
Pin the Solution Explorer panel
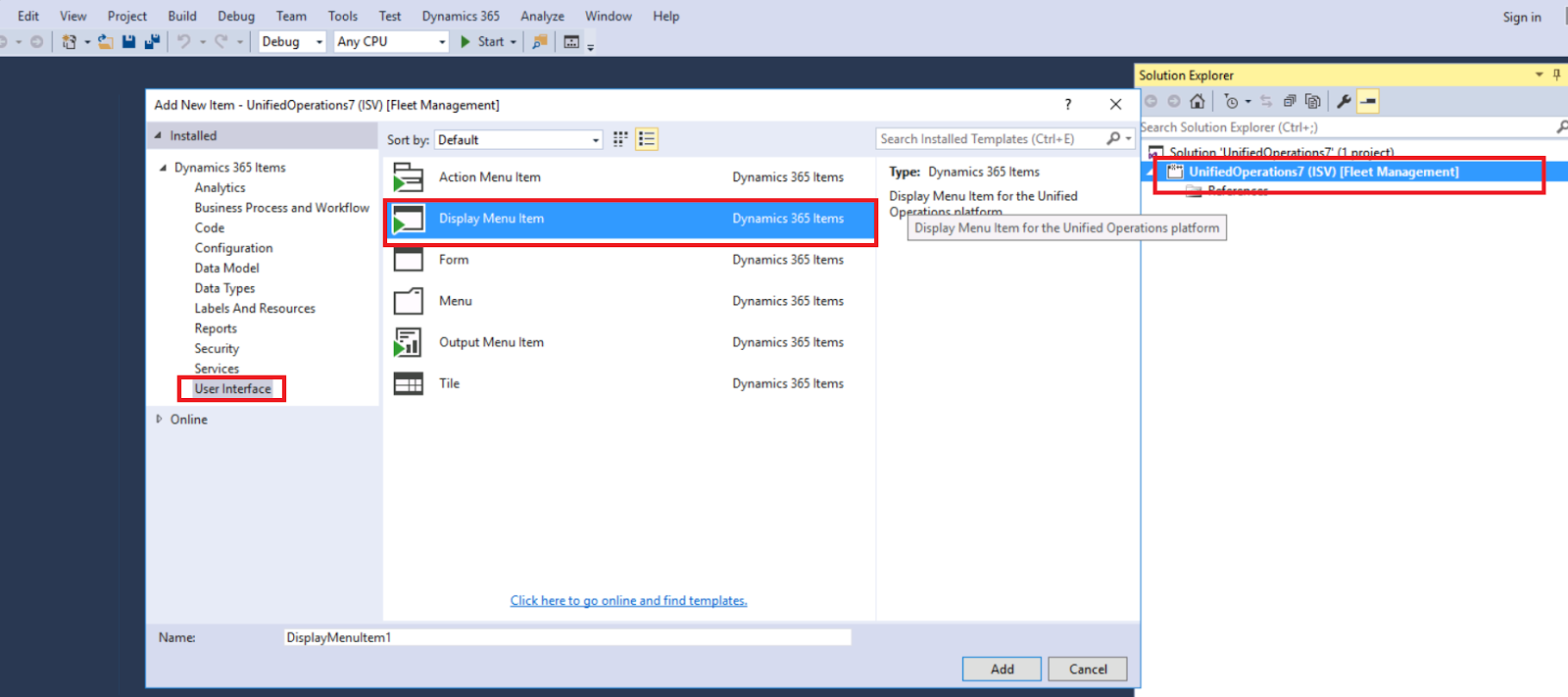1556,75
